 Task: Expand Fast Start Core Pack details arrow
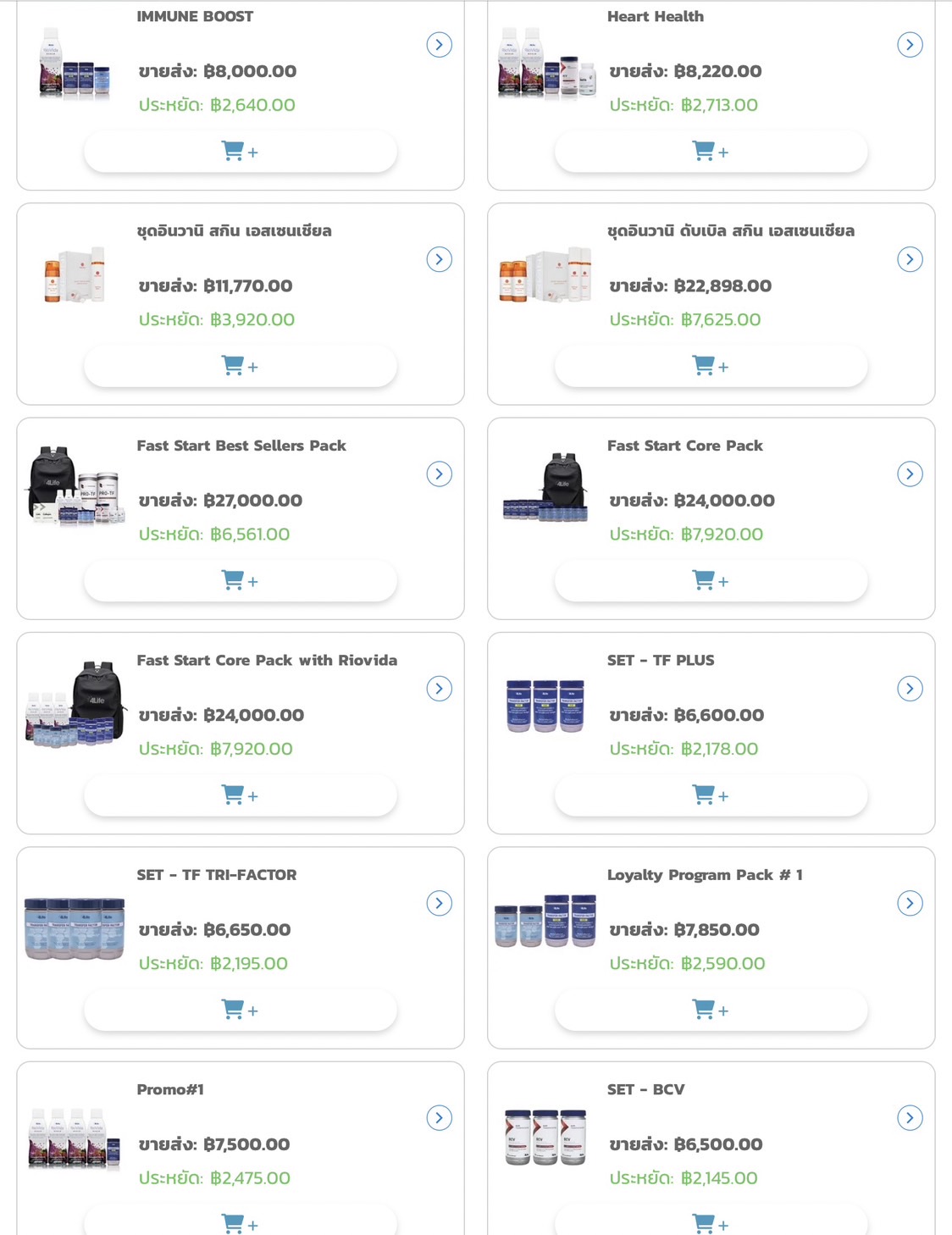pyautogui.click(x=910, y=474)
